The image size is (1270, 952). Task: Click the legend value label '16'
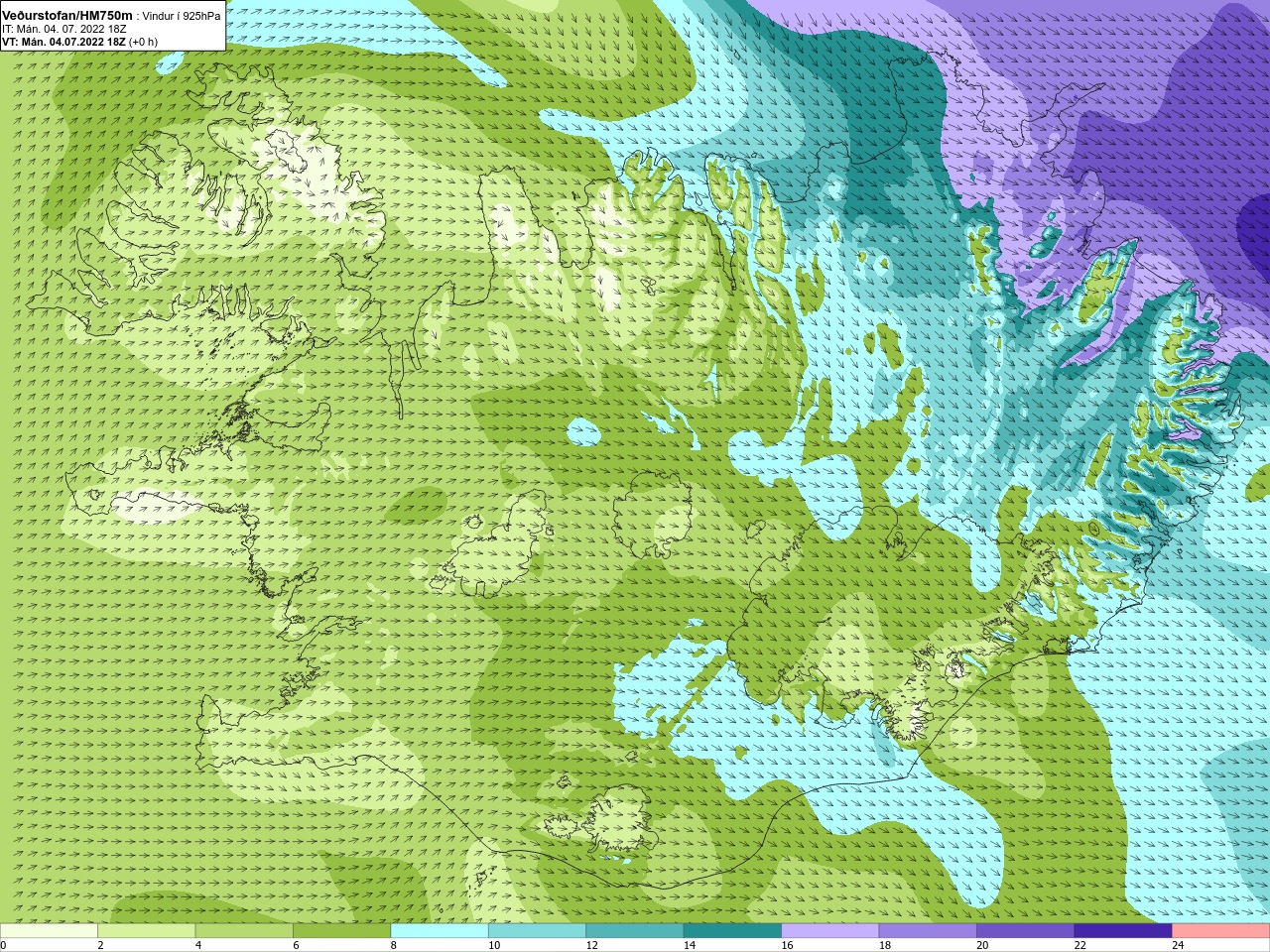coord(787,945)
